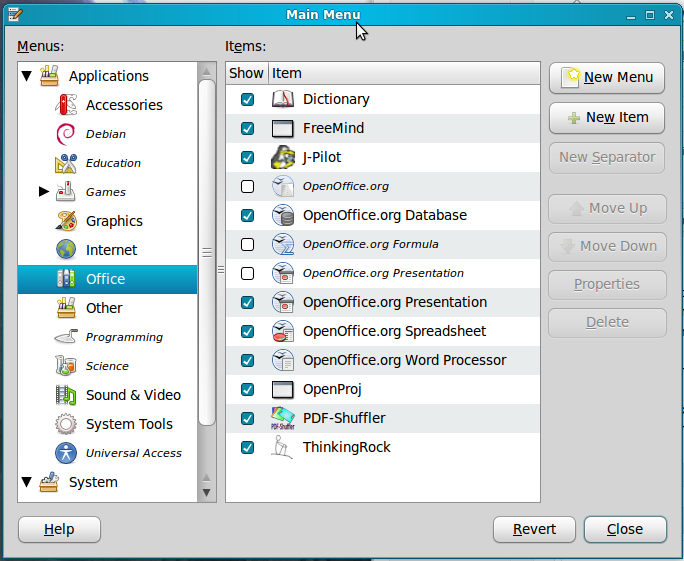Select the Sound & Video menu
Screen dimensions: 684x561
pos(133,395)
